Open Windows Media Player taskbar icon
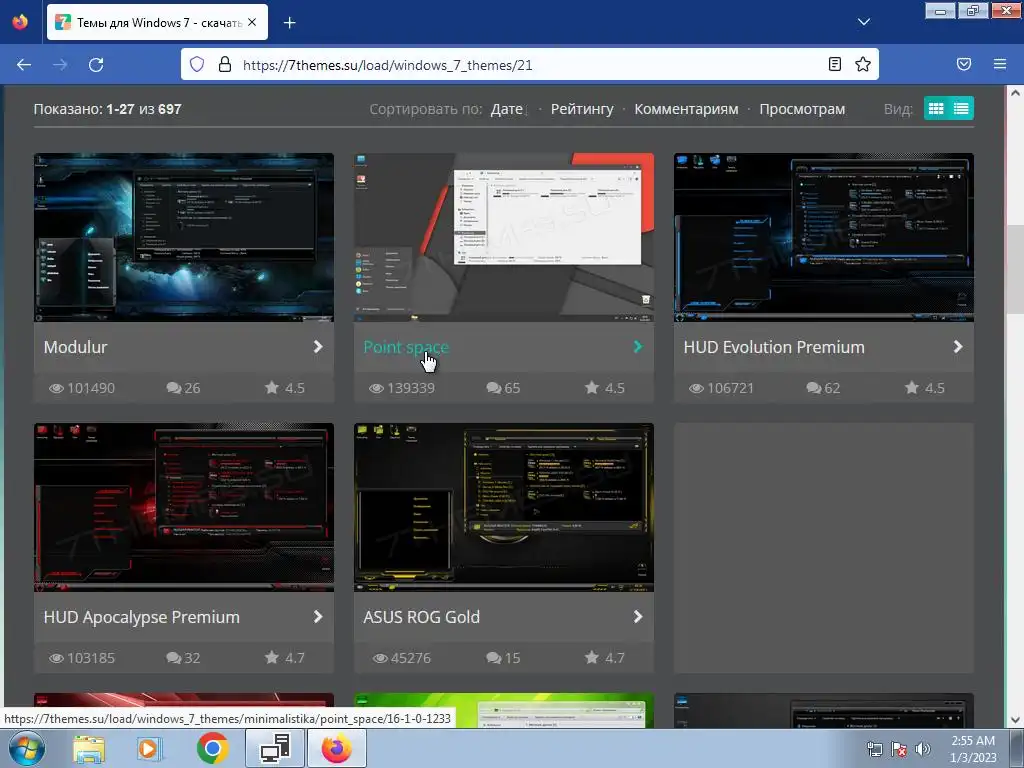The image size is (1024, 768). (x=150, y=749)
